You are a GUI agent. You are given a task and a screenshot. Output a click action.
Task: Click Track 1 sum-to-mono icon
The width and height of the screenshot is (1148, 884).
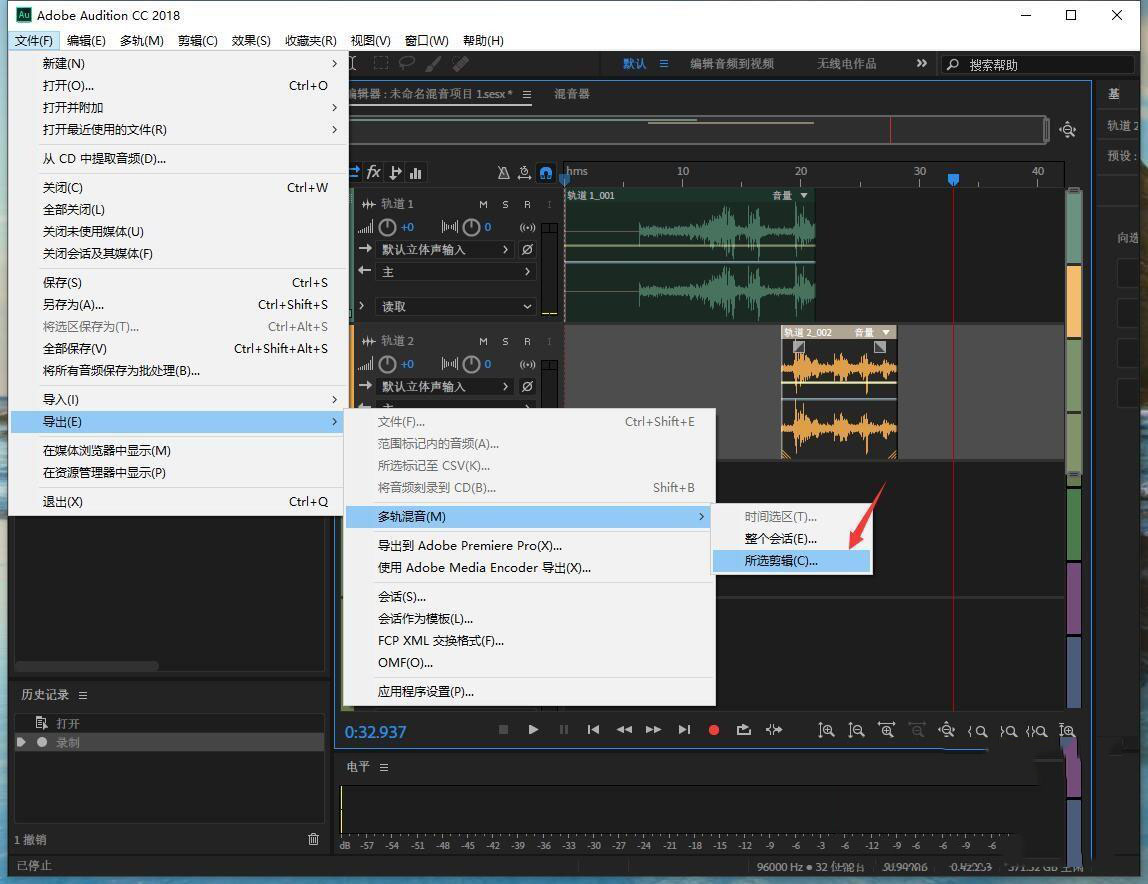527,227
